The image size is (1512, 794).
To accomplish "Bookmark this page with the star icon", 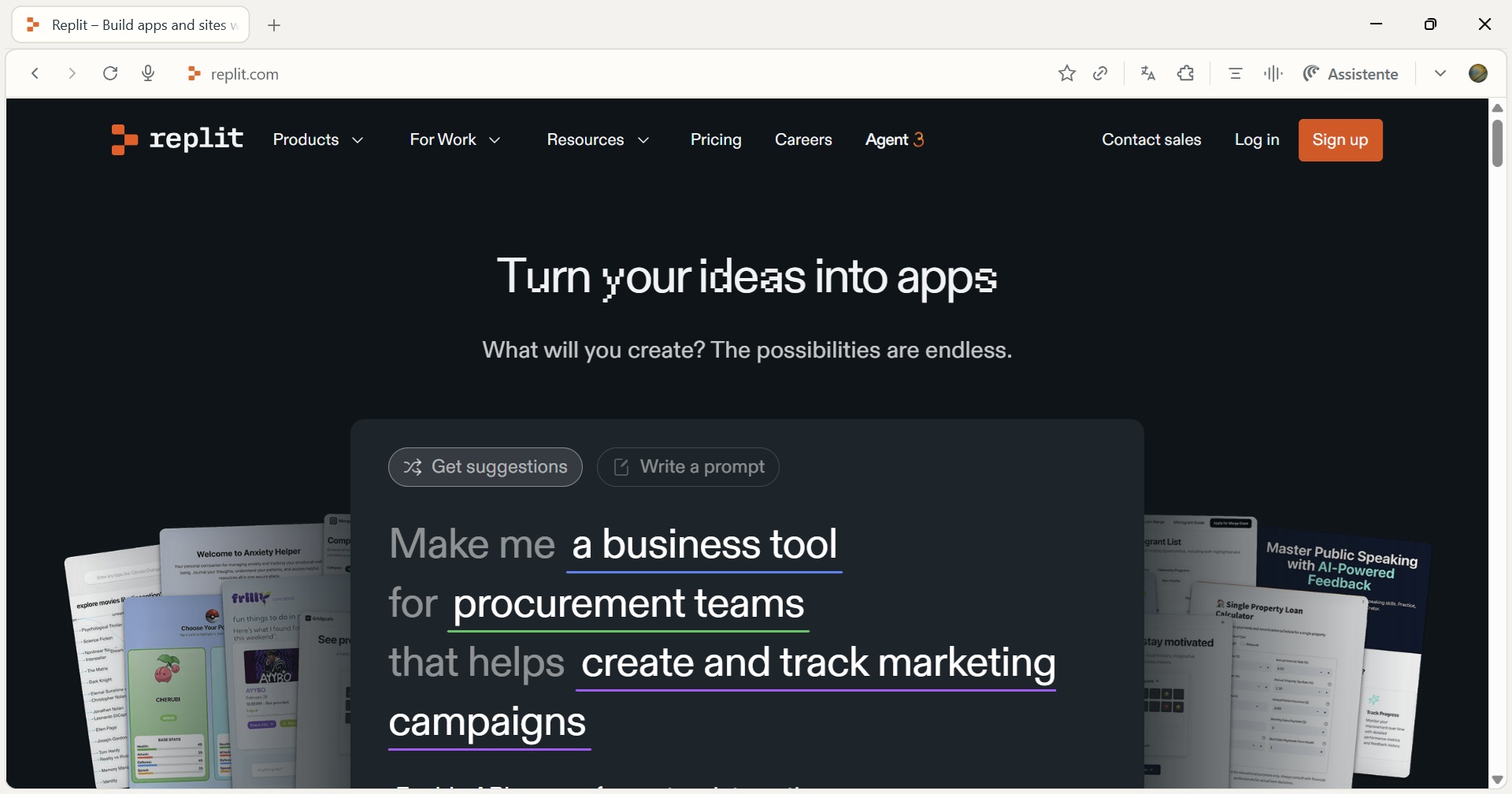I will click(1067, 74).
